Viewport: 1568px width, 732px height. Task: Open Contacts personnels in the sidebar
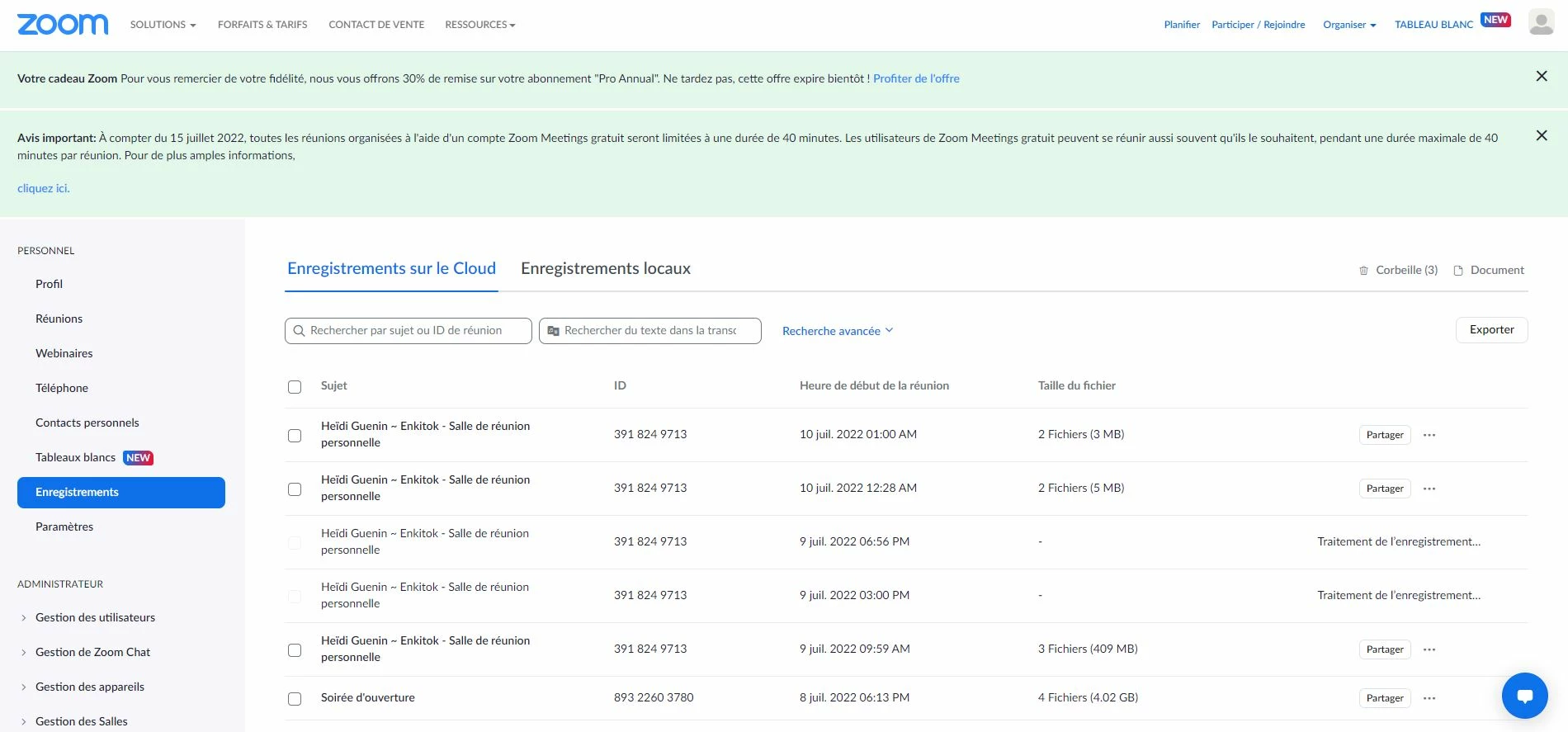87,423
